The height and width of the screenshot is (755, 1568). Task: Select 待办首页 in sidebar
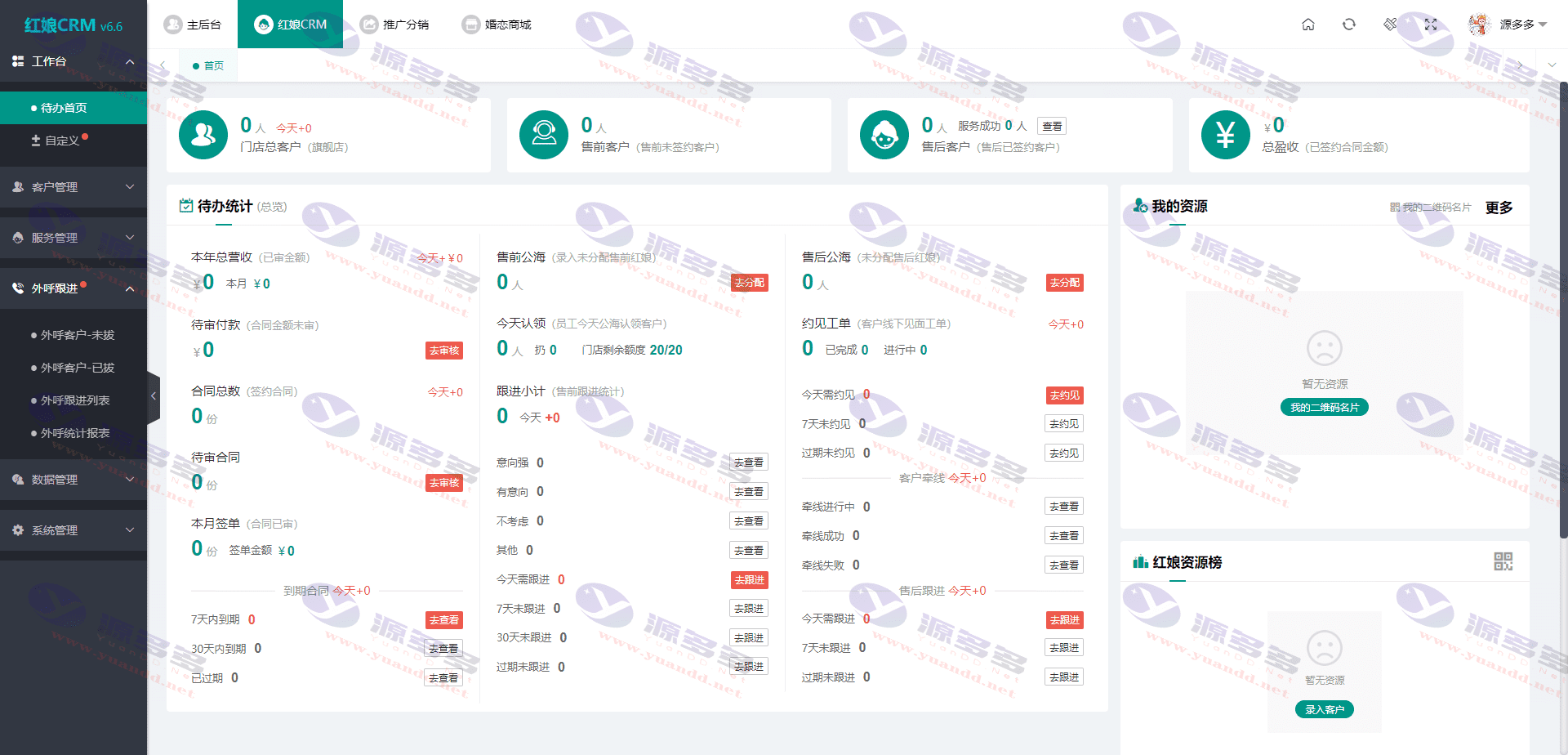click(x=73, y=108)
